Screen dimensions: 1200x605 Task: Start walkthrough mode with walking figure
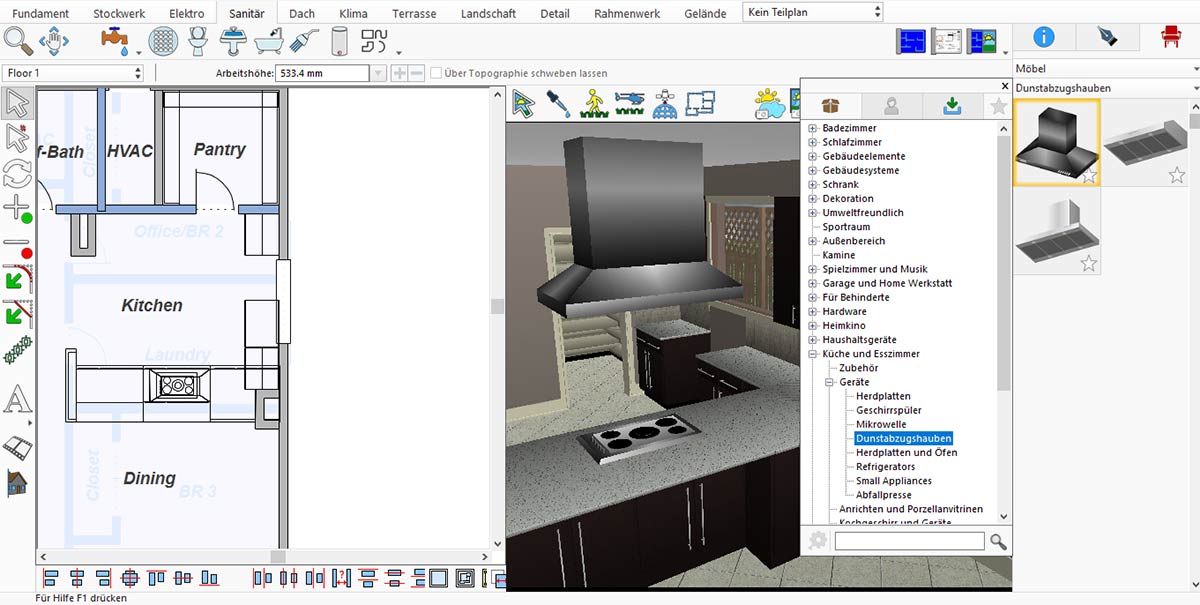(594, 103)
